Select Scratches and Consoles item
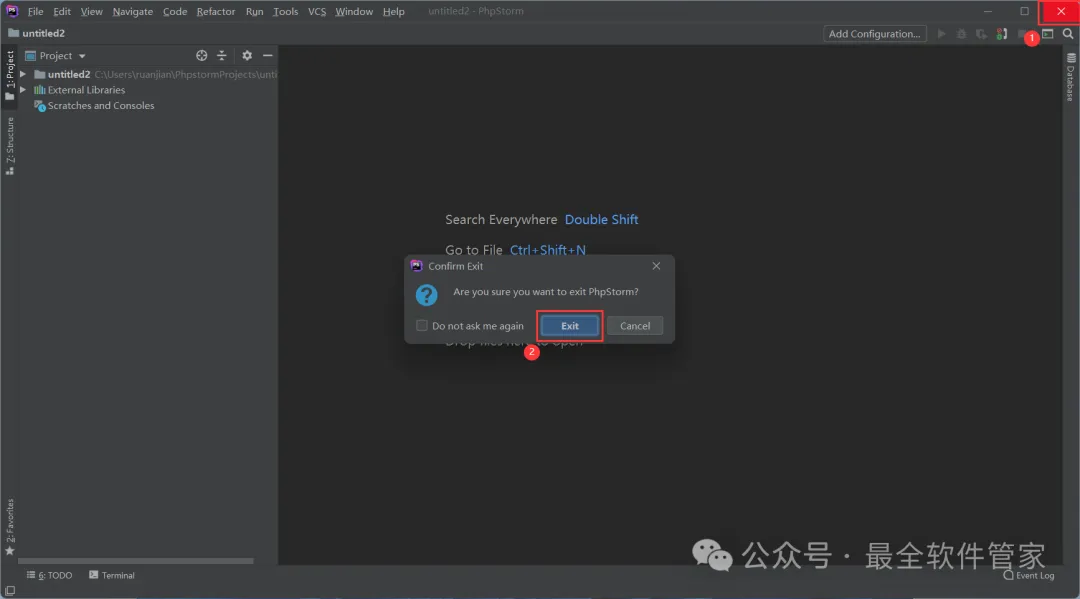The image size is (1080, 599). pos(94,105)
